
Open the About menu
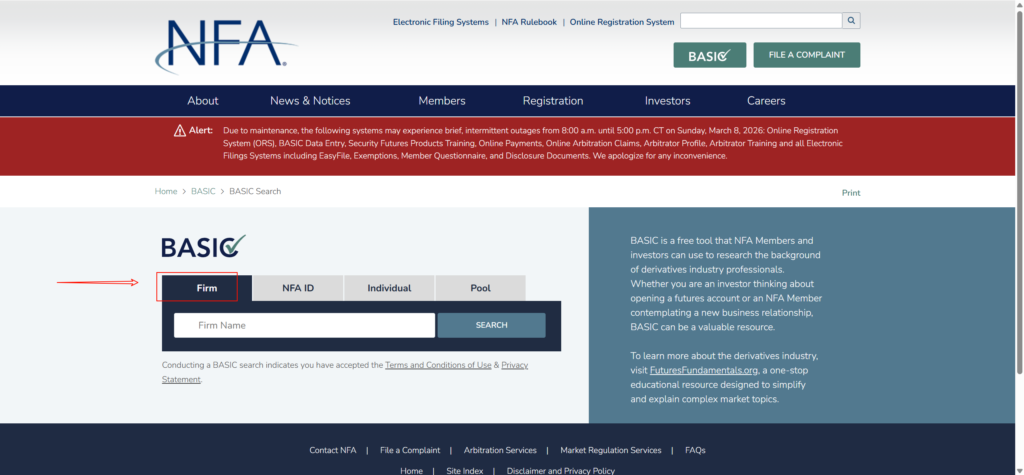point(203,101)
